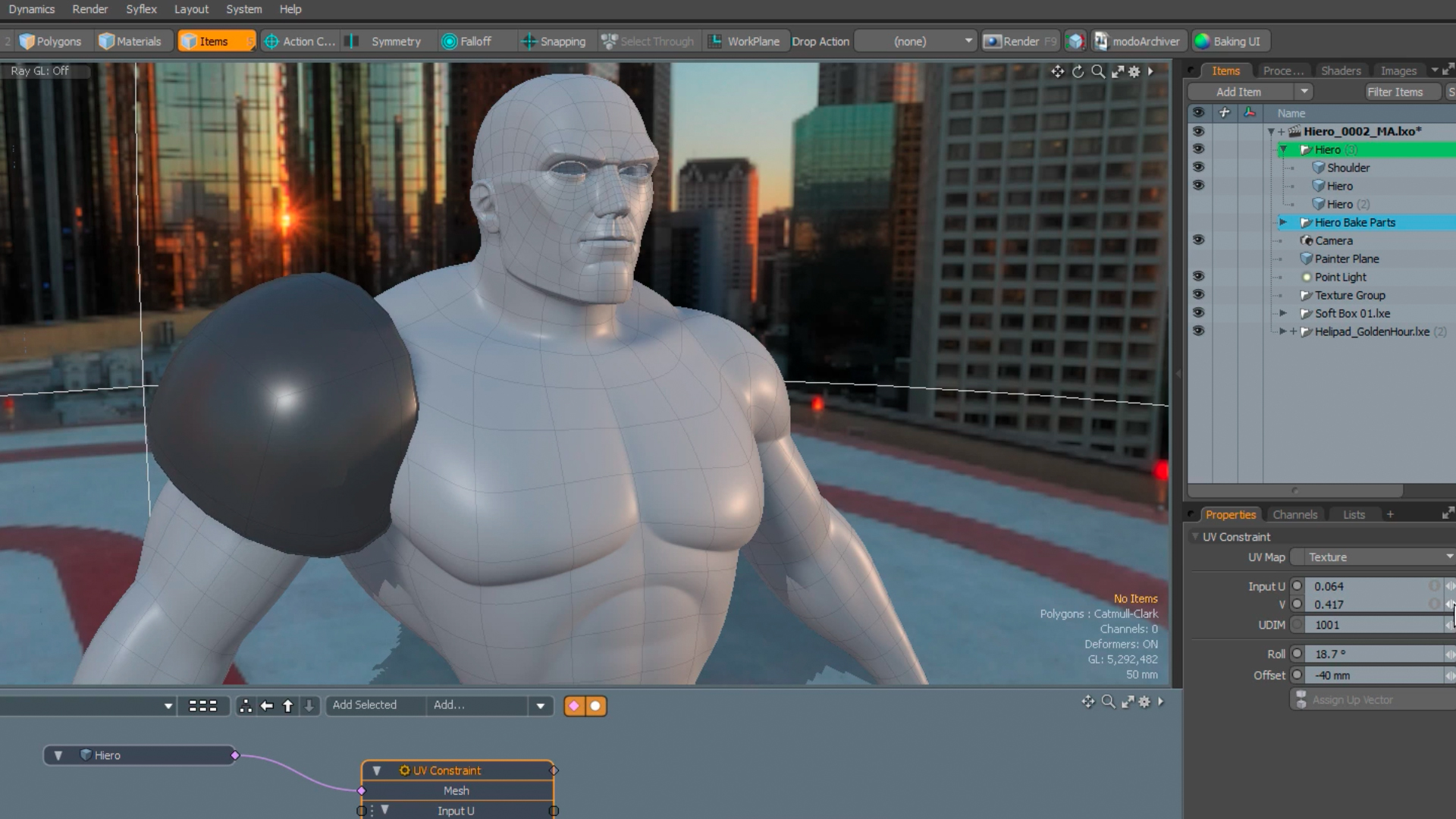Click the Add Item button
The height and width of the screenshot is (819, 1456).
(1239, 91)
